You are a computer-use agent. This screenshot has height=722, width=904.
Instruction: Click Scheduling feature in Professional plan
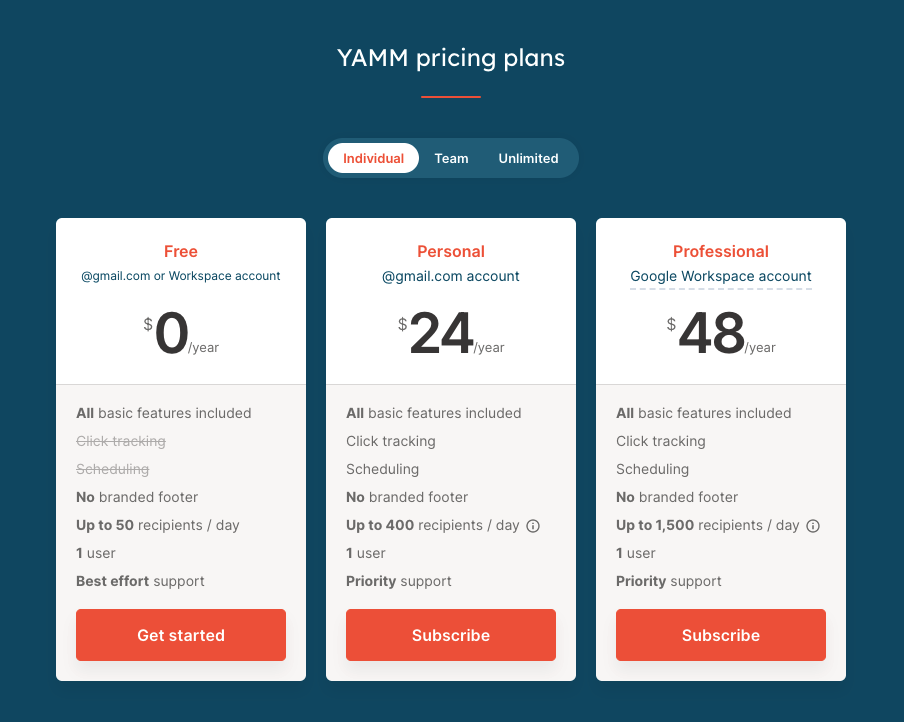point(652,469)
